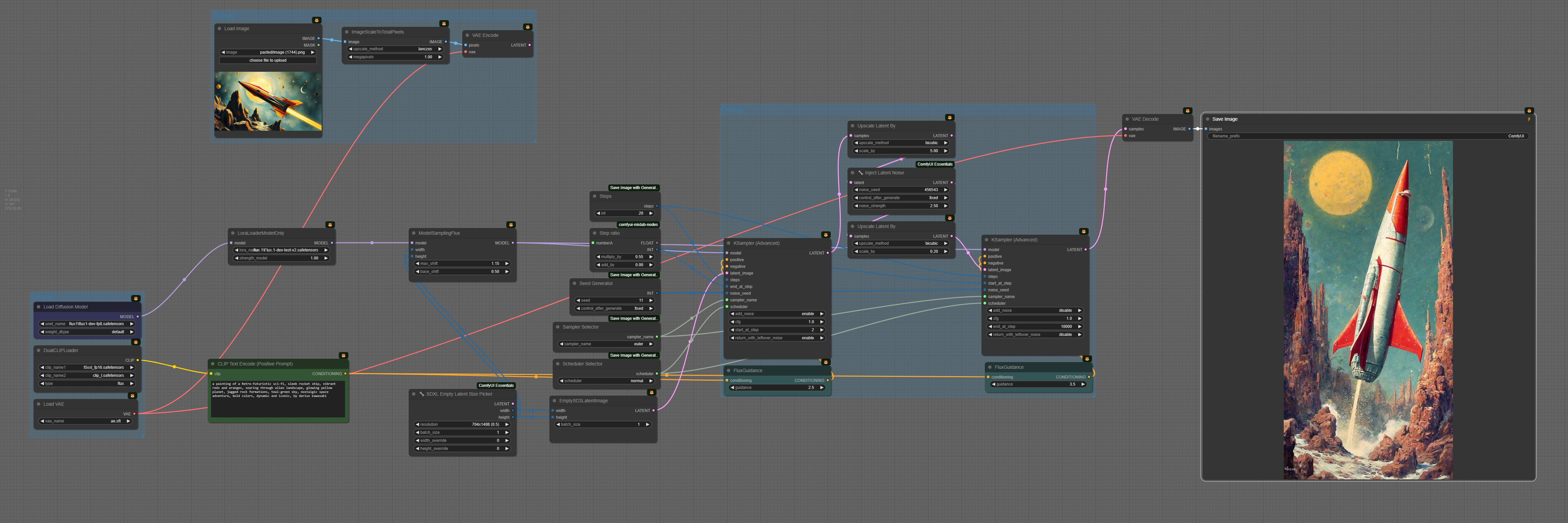Screen dimensions: 1568x523
Task: Toggle add_noise currently set to disable
Action: coord(1035,310)
